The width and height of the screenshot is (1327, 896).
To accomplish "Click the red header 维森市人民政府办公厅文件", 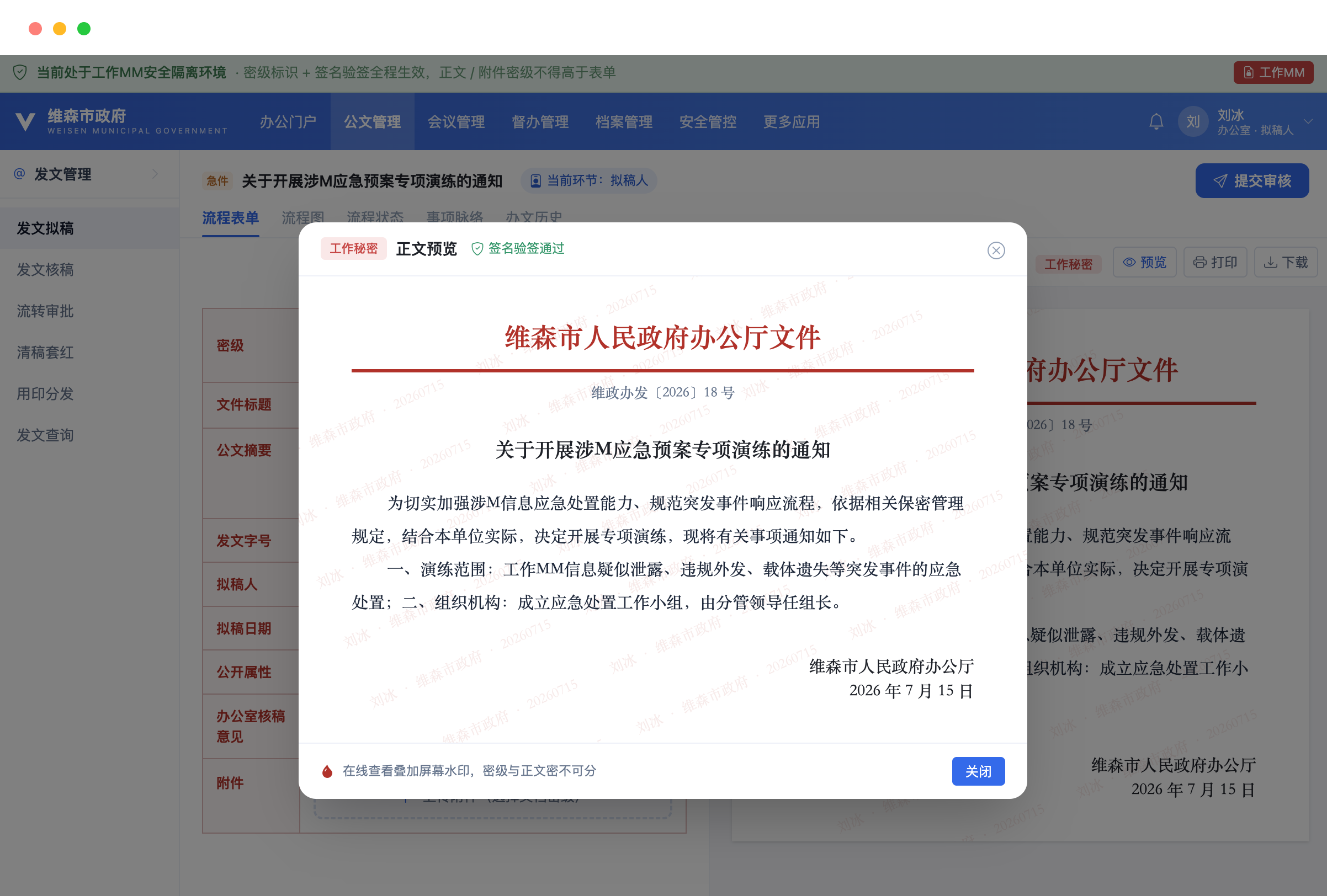I will click(x=662, y=337).
